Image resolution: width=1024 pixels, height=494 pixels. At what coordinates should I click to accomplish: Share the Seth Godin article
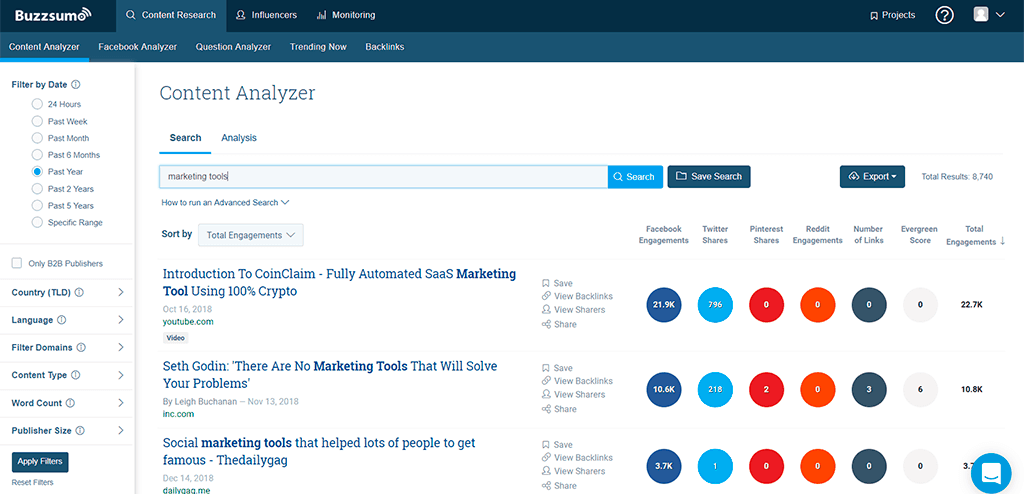(x=559, y=409)
